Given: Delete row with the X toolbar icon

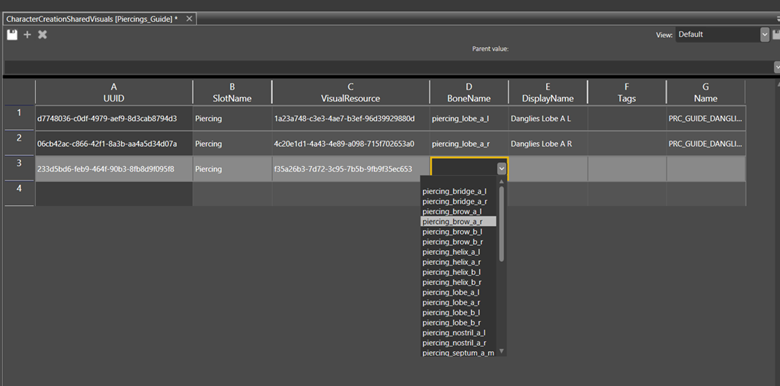Looking at the screenshot, I should pyautogui.click(x=42, y=35).
